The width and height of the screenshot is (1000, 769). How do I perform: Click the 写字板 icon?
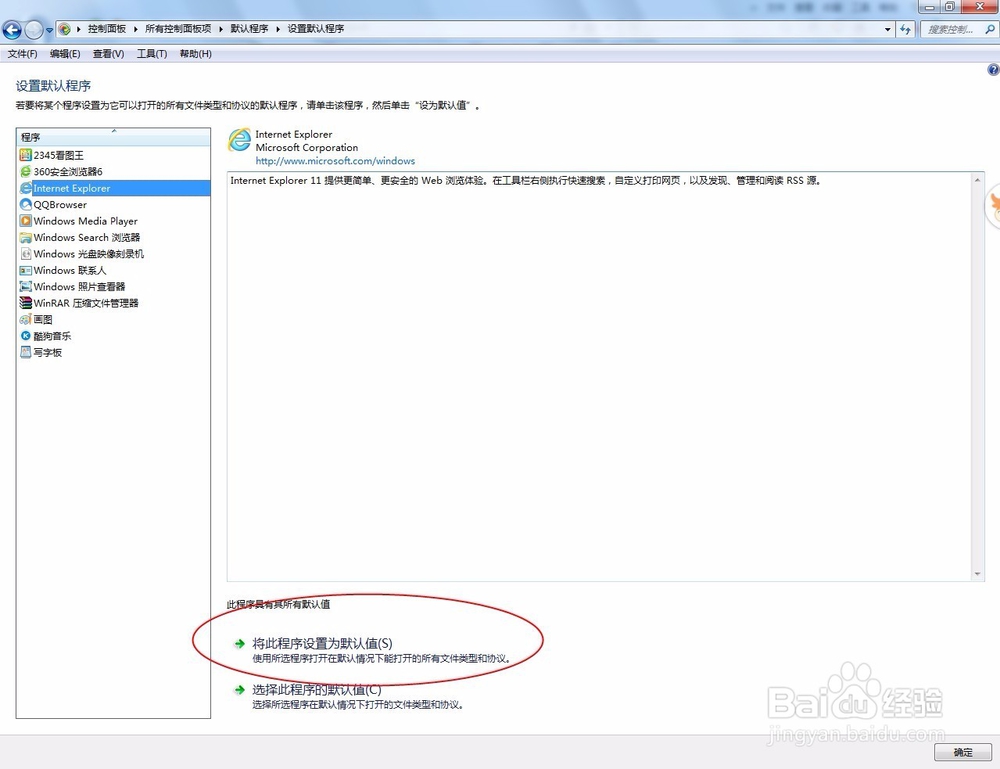click(26, 352)
